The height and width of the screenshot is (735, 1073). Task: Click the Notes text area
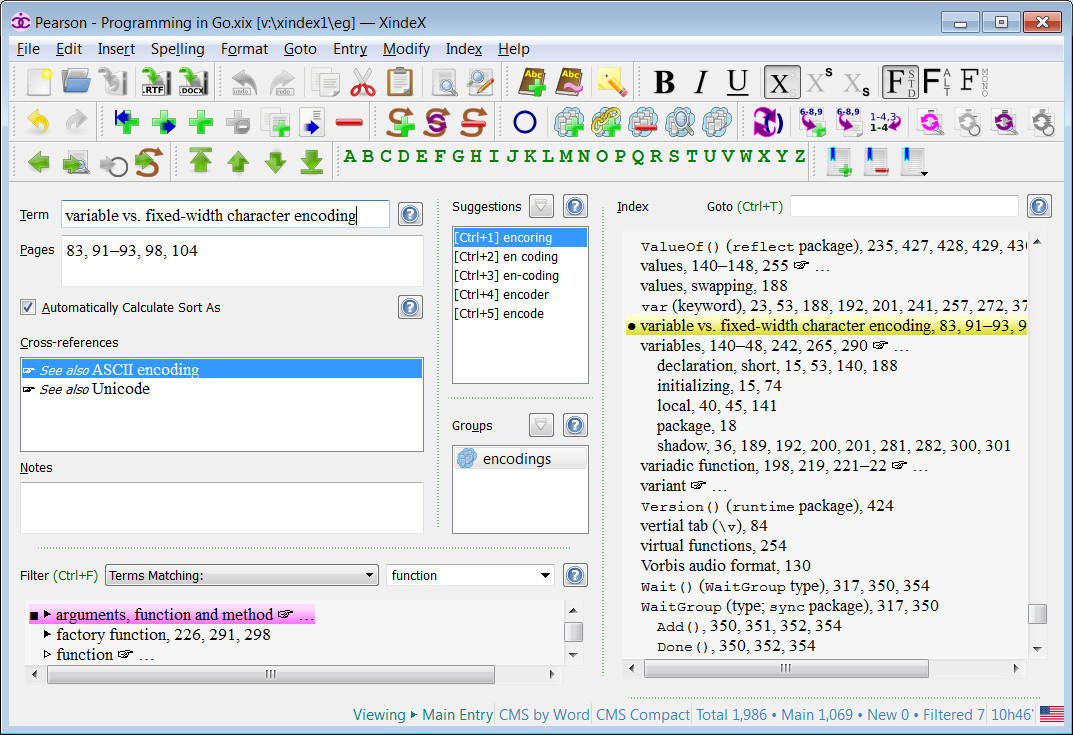pos(222,508)
